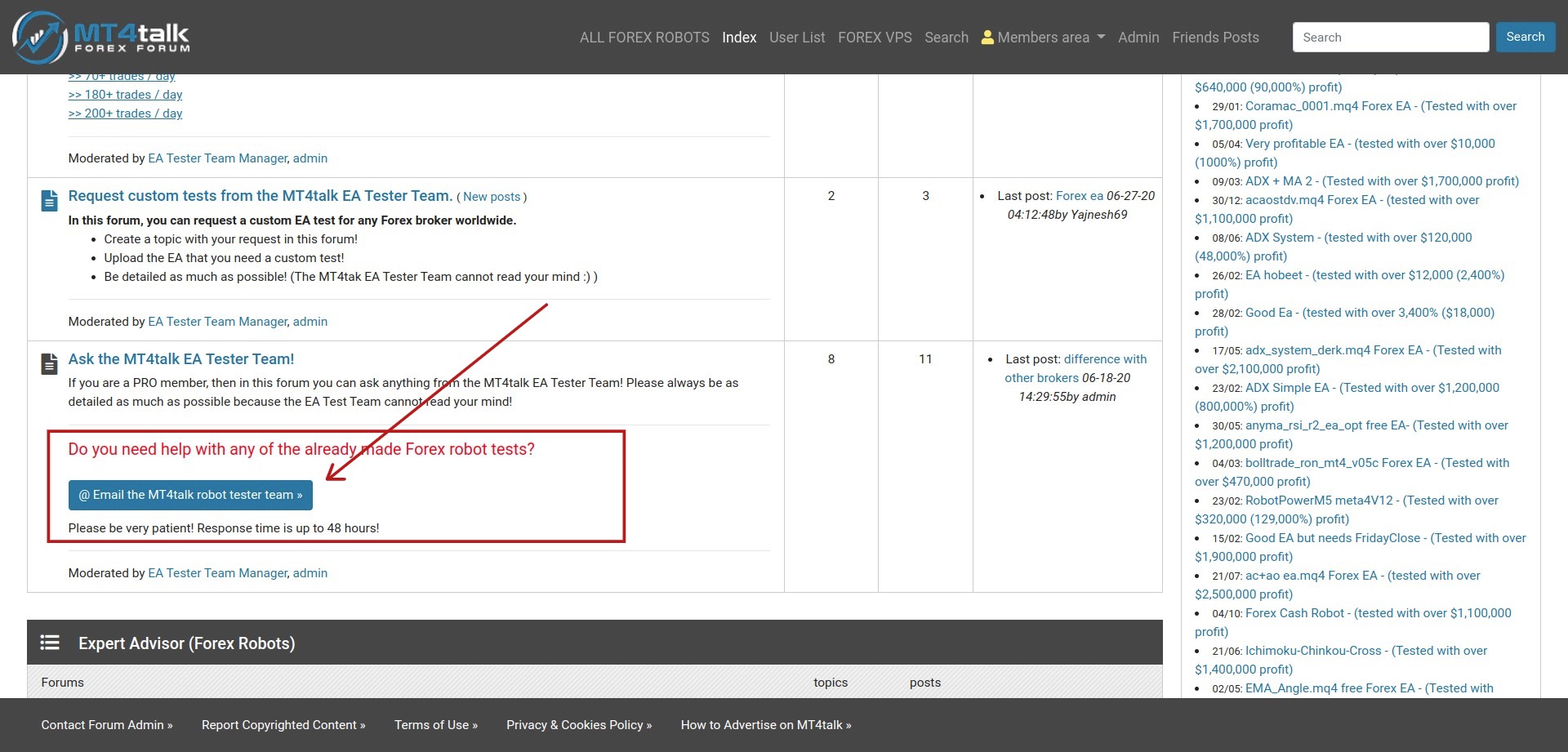Open Coramac_0001.mq4 Forex EA sidebar link
This screenshot has width=1568, height=752.
coord(1356,115)
